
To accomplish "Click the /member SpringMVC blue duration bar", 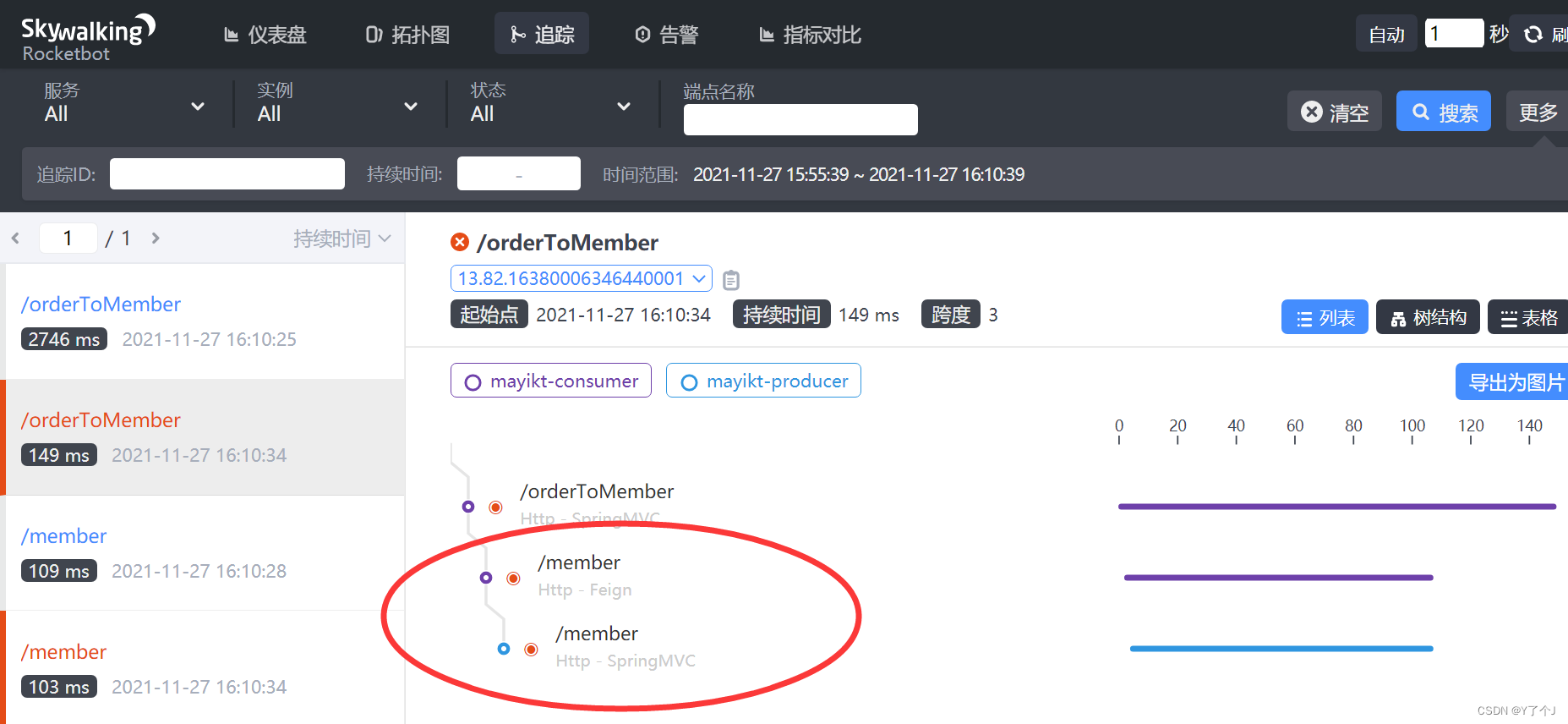I will [x=1281, y=649].
